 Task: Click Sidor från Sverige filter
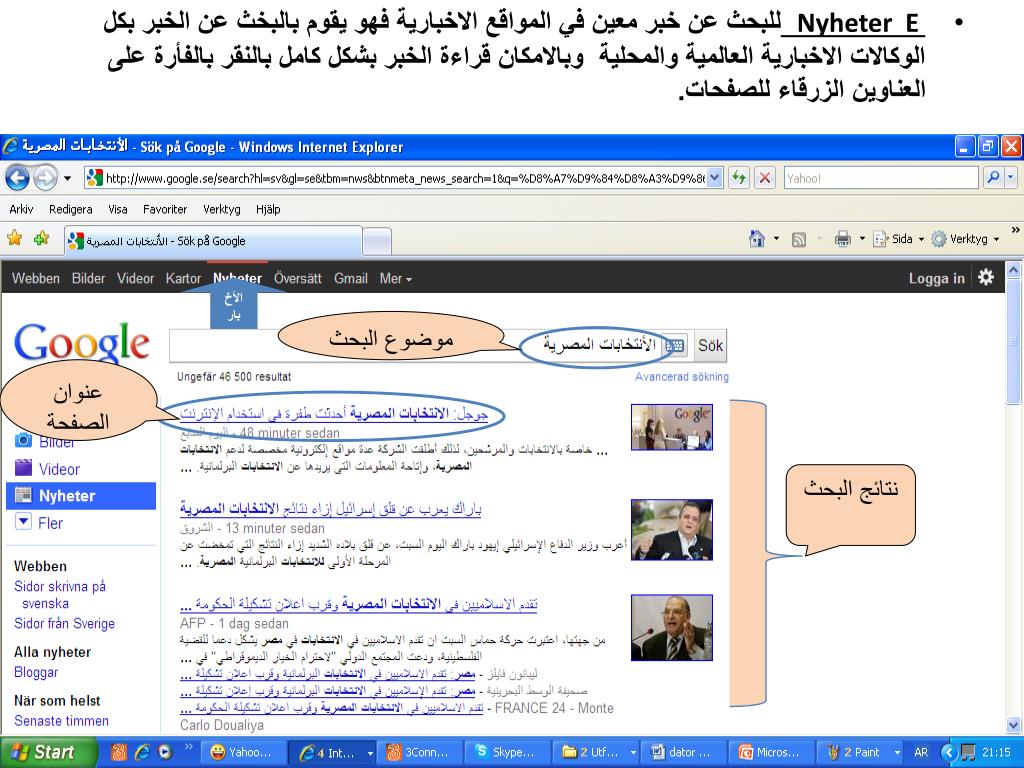click(64, 623)
